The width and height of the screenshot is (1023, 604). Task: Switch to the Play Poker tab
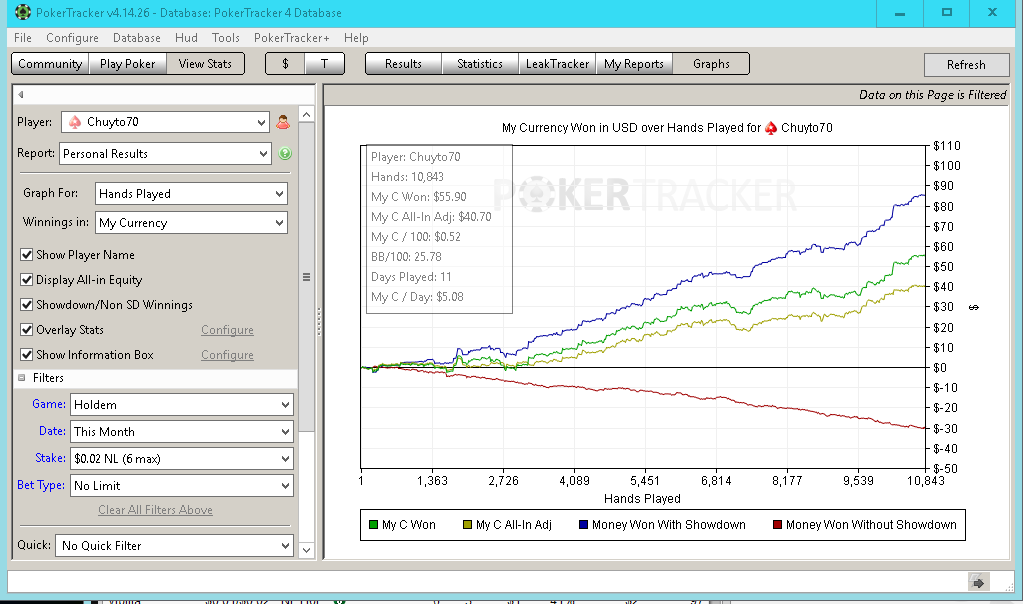(128, 64)
